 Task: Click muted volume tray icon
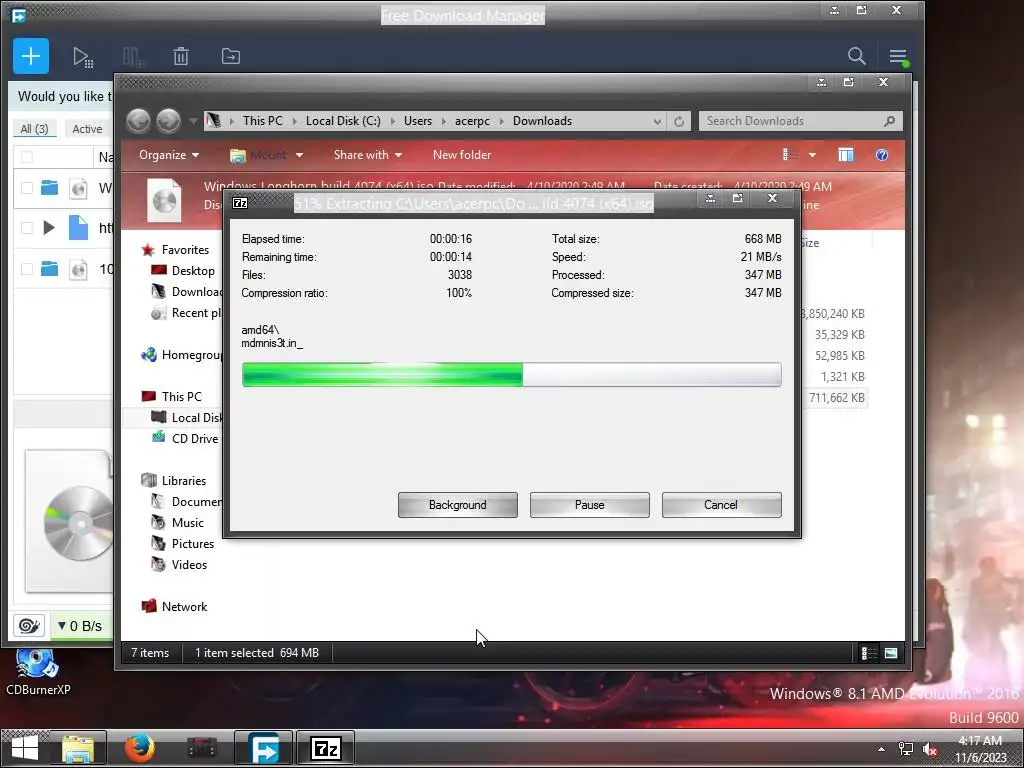point(930,750)
